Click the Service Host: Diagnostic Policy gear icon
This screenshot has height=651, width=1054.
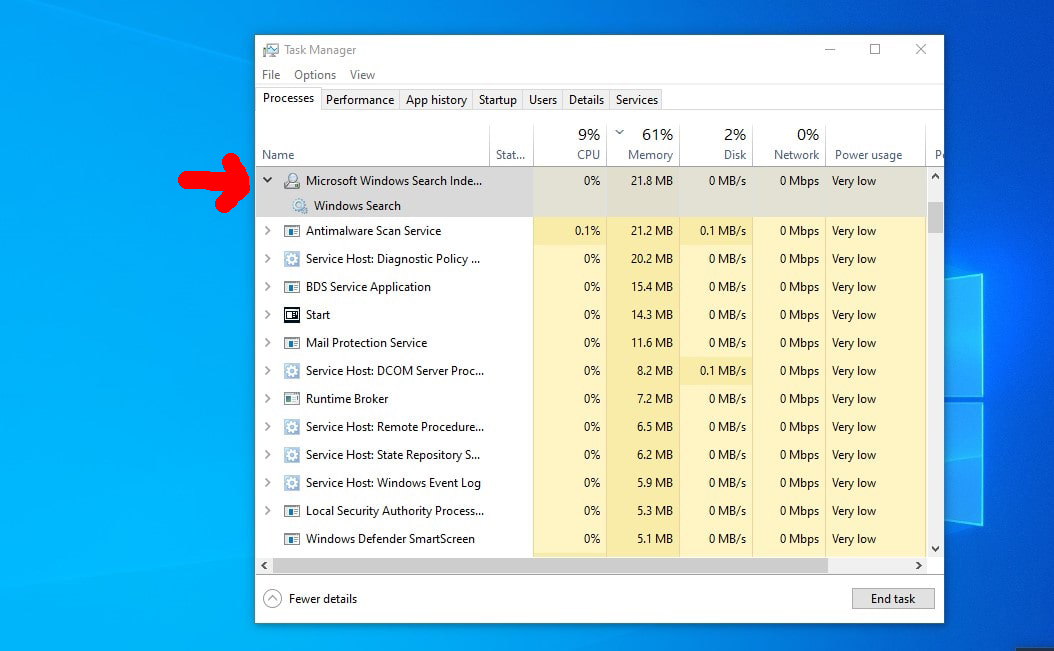pyautogui.click(x=292, y=259)
